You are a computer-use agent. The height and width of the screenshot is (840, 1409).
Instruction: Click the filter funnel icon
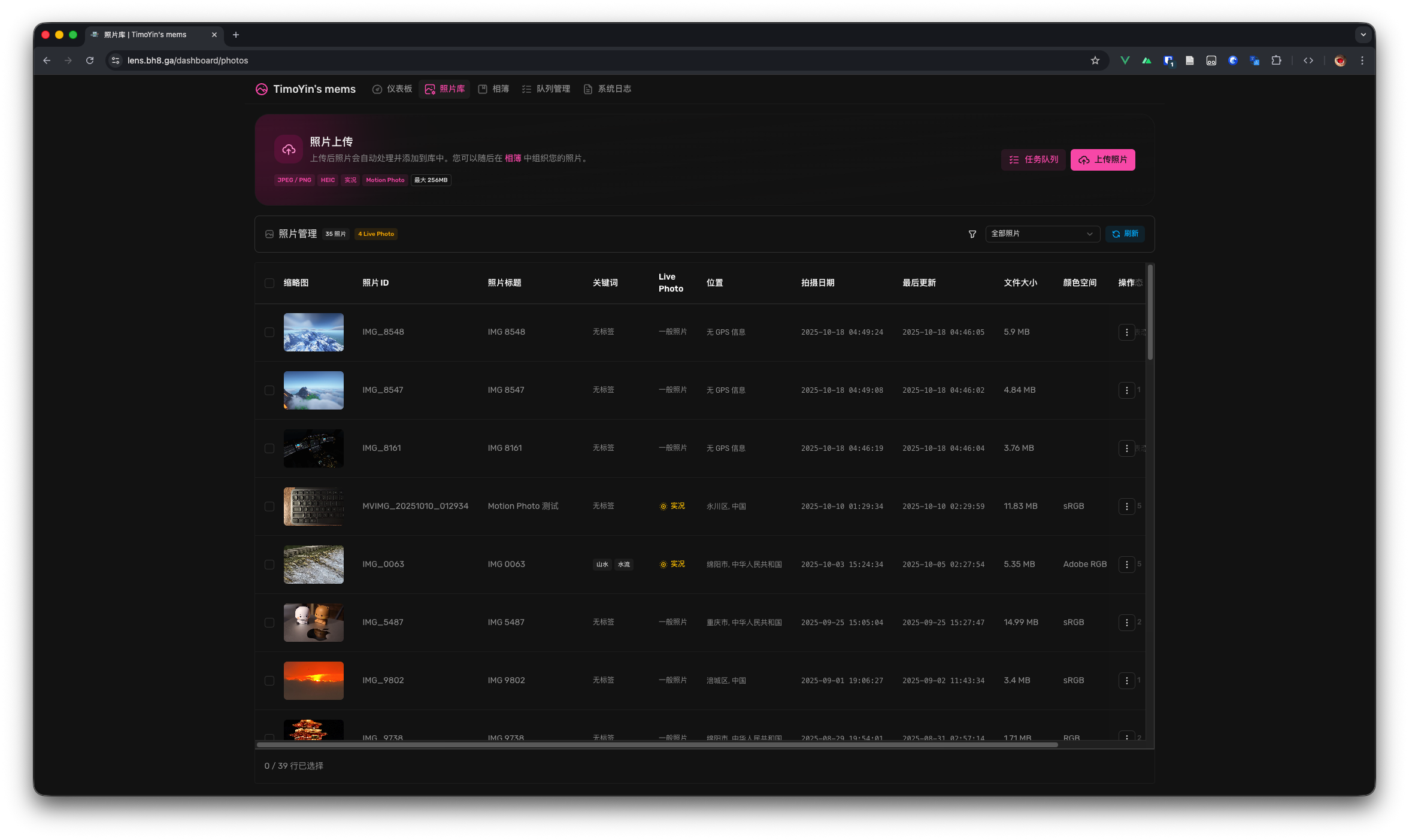coord(972,234)
